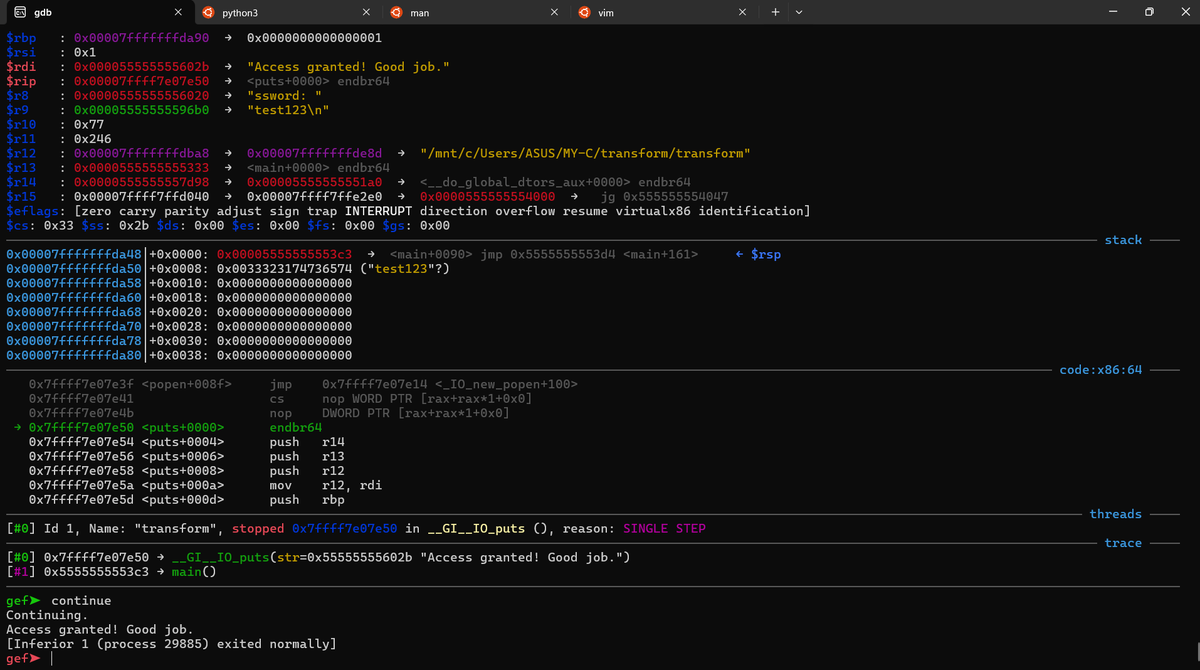This screenshot has height=670, width=1200.
Task: Minimize the terminal window
Action: point(1113,12)
